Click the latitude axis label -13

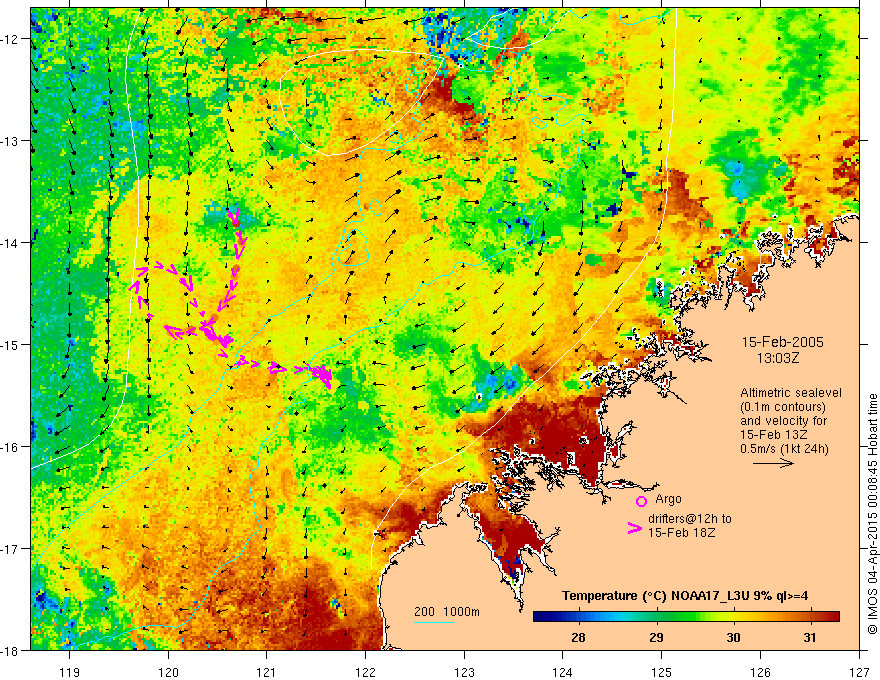pyautogui.click(x=11, y=141)
